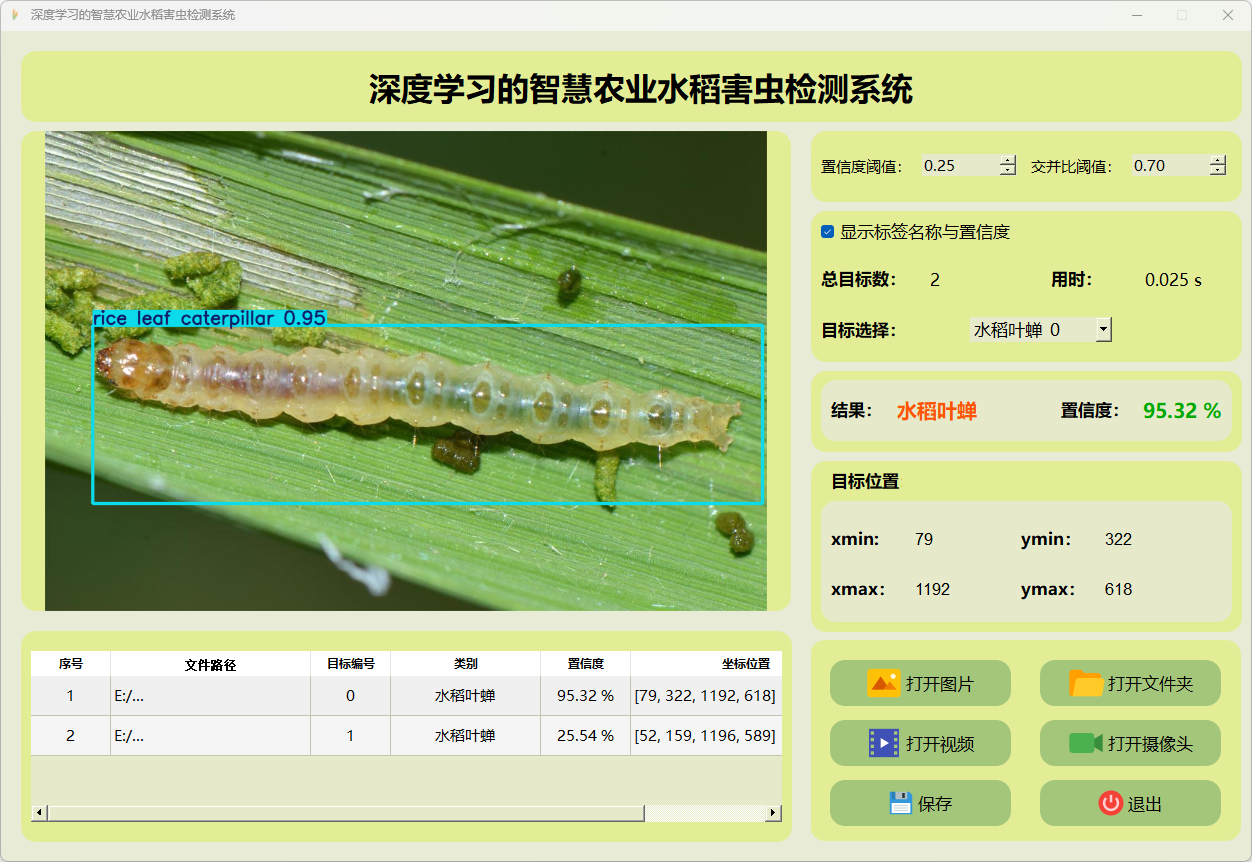Click the 置信度 column header in table
Screen dimensions: 1252x862
(x=585, y=664)
